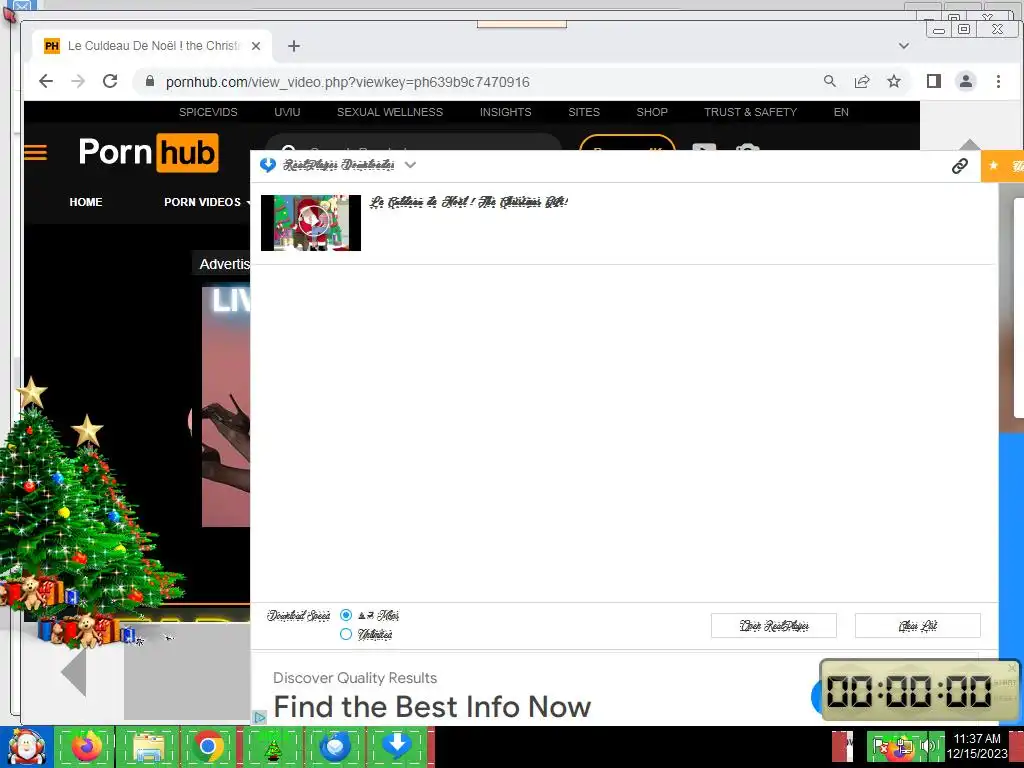Click the video title in the download list
Screen dimensions: 1024x768
[x=468, y=202]
